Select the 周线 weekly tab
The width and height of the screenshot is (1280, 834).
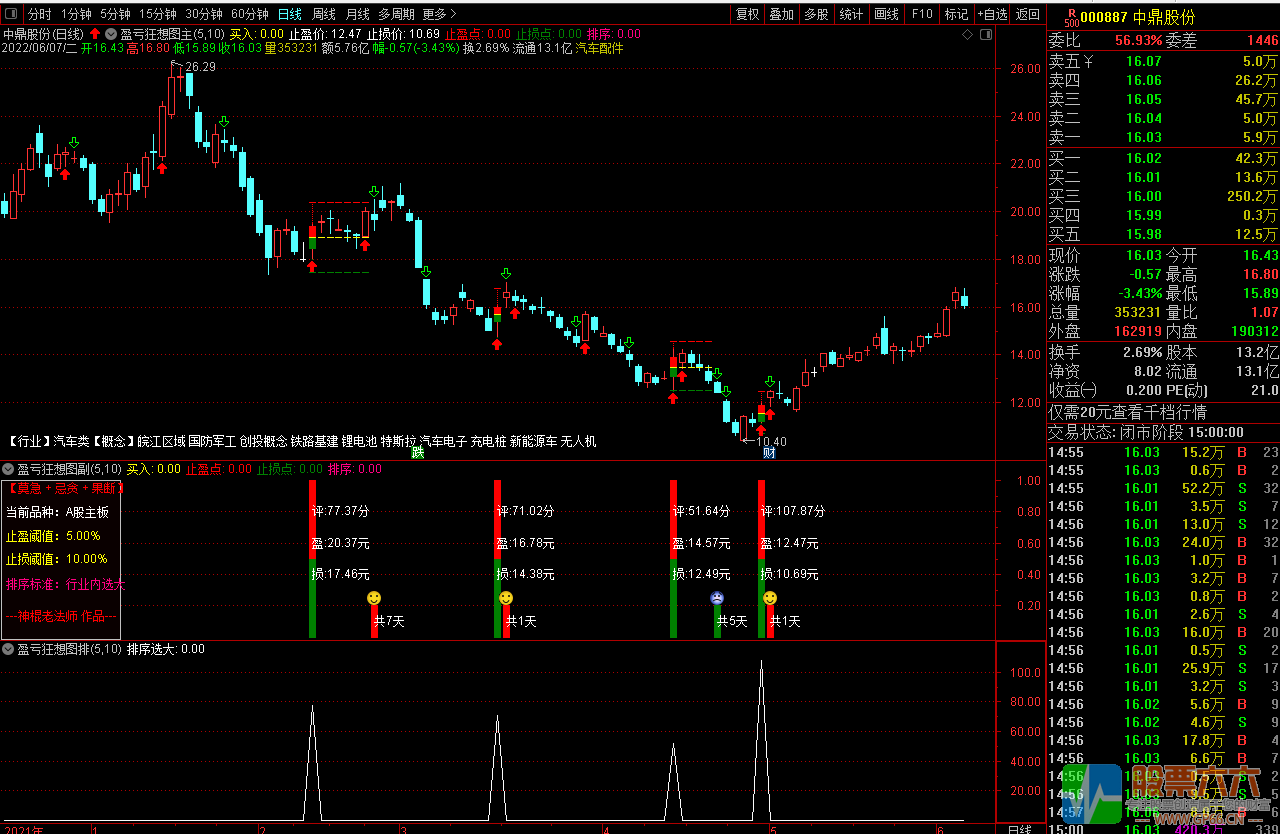pyautogui.click(x=323, y=14)
